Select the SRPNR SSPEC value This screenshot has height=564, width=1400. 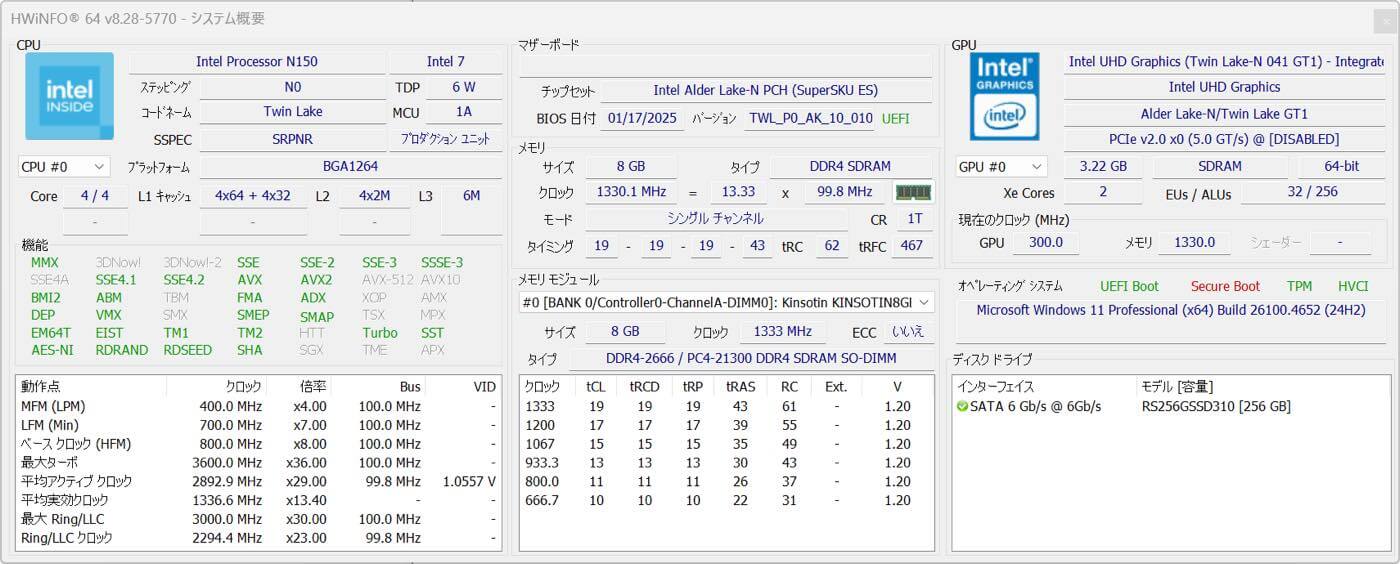point(292,140)
